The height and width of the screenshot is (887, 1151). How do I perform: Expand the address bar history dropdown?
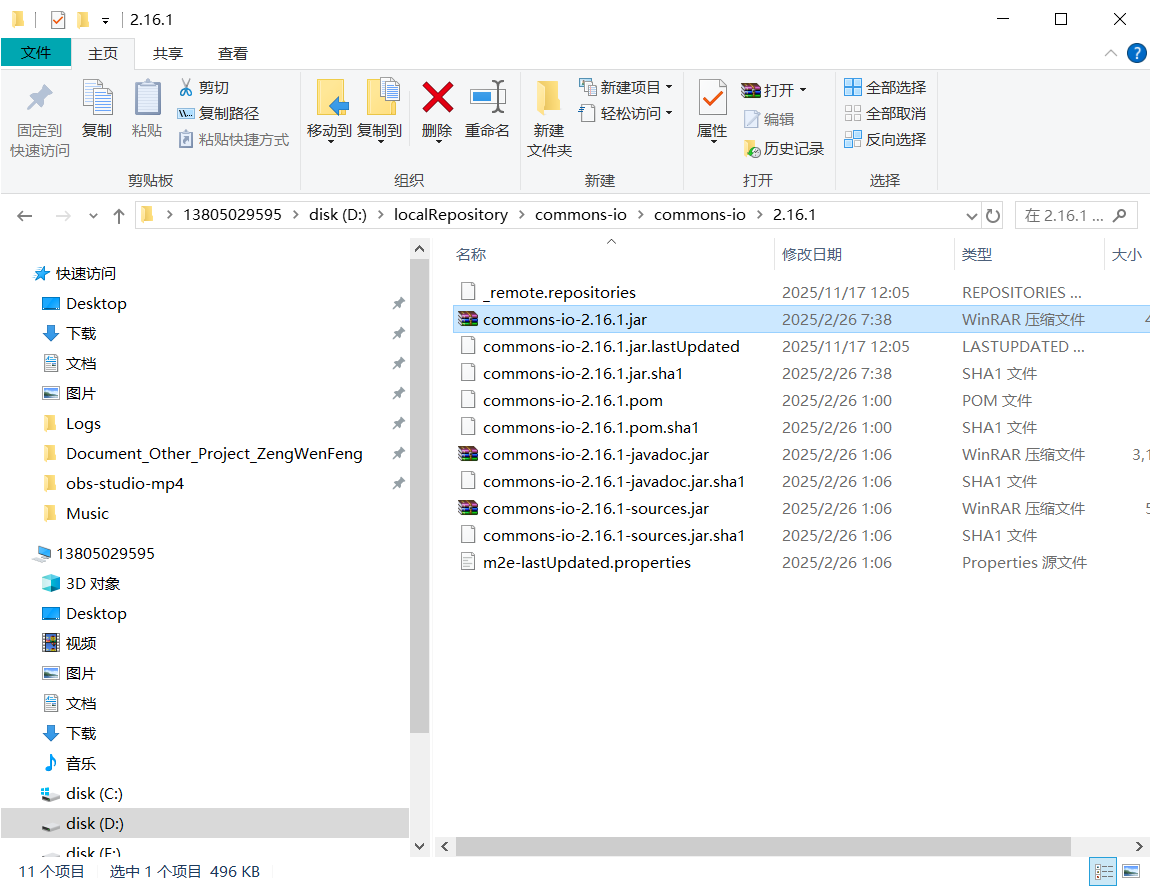[972, 216]
